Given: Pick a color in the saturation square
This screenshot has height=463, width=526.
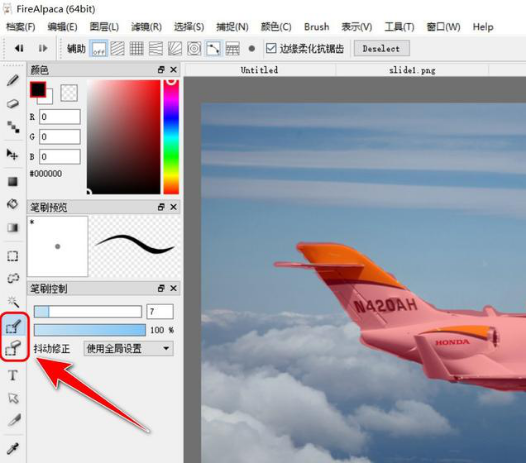Looking at the screenshot, I should (123, 137).
